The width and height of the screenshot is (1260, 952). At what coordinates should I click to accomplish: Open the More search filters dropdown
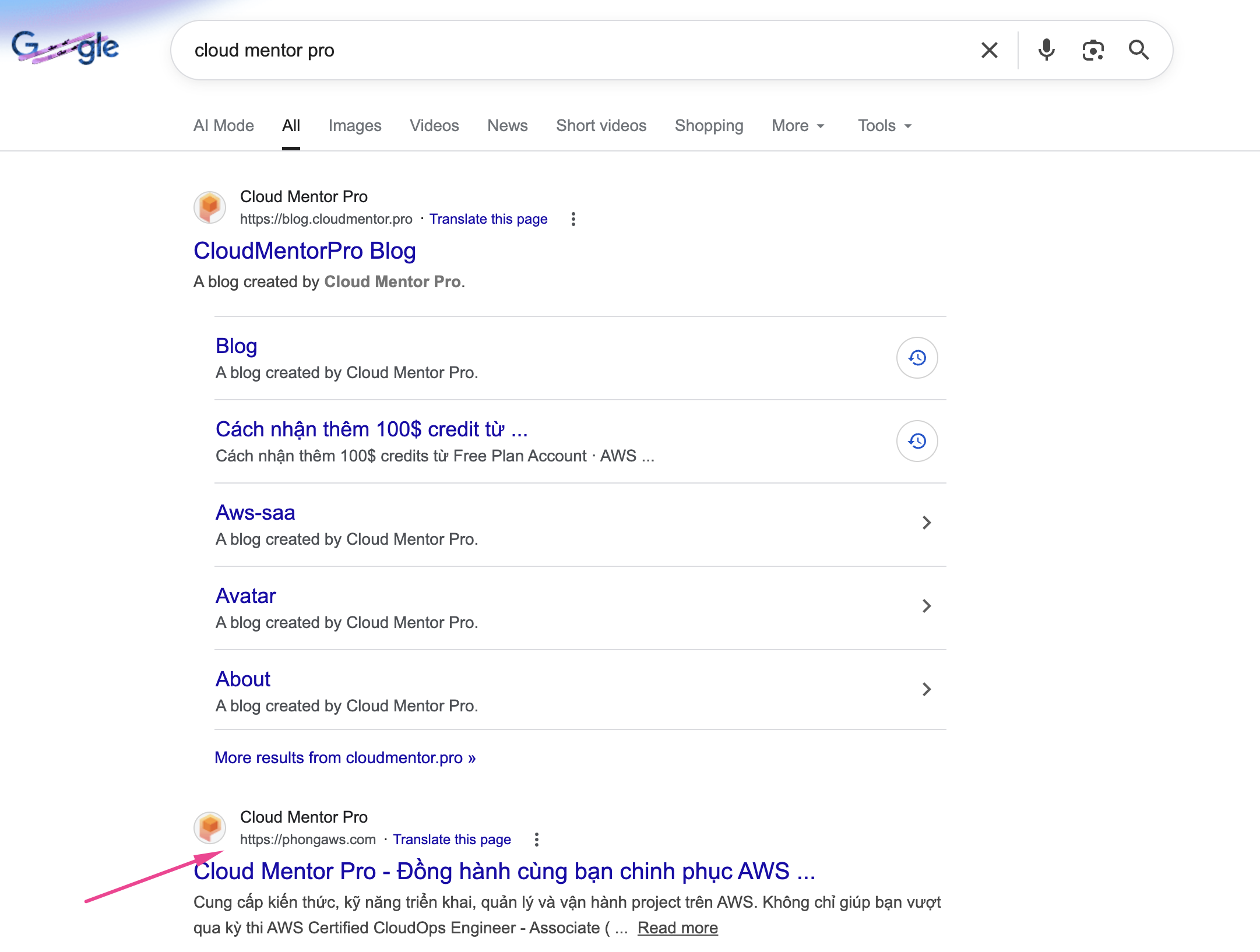(x=797, y=126)
